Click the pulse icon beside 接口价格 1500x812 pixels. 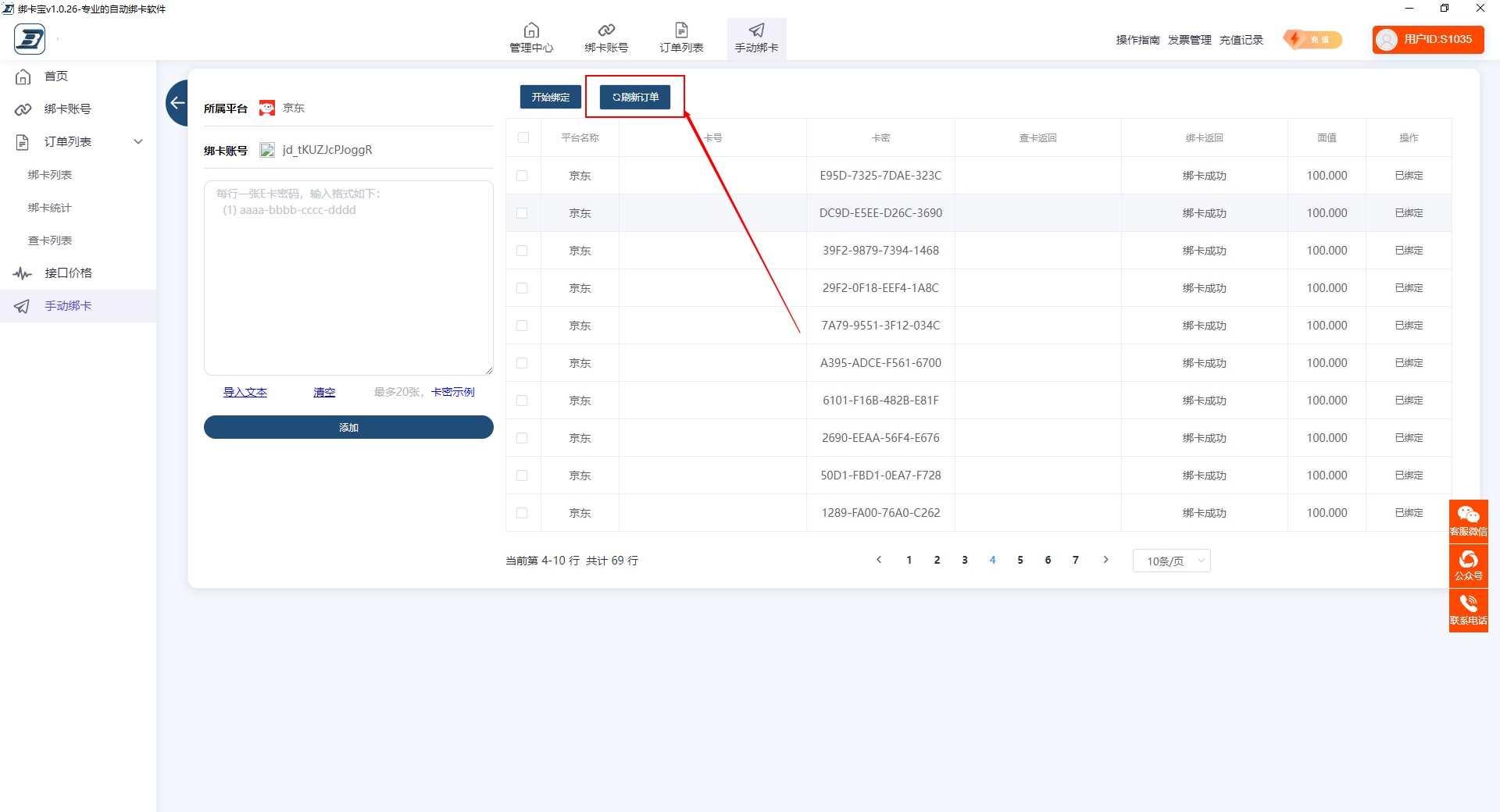[23, 273]
